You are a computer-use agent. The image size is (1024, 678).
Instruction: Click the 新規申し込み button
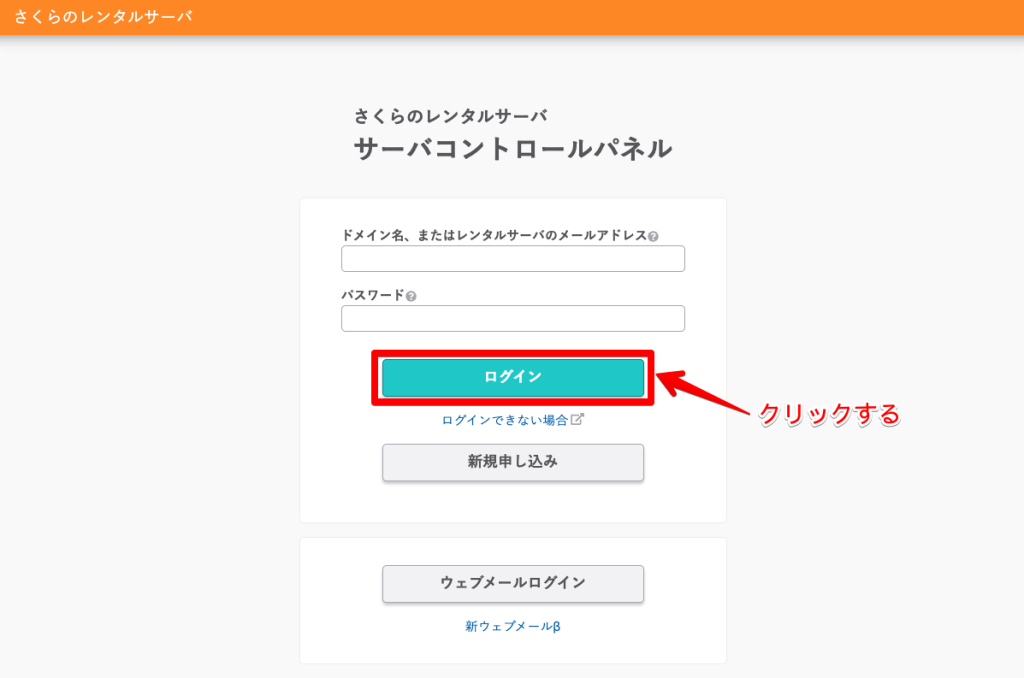(x=513, y=462)
